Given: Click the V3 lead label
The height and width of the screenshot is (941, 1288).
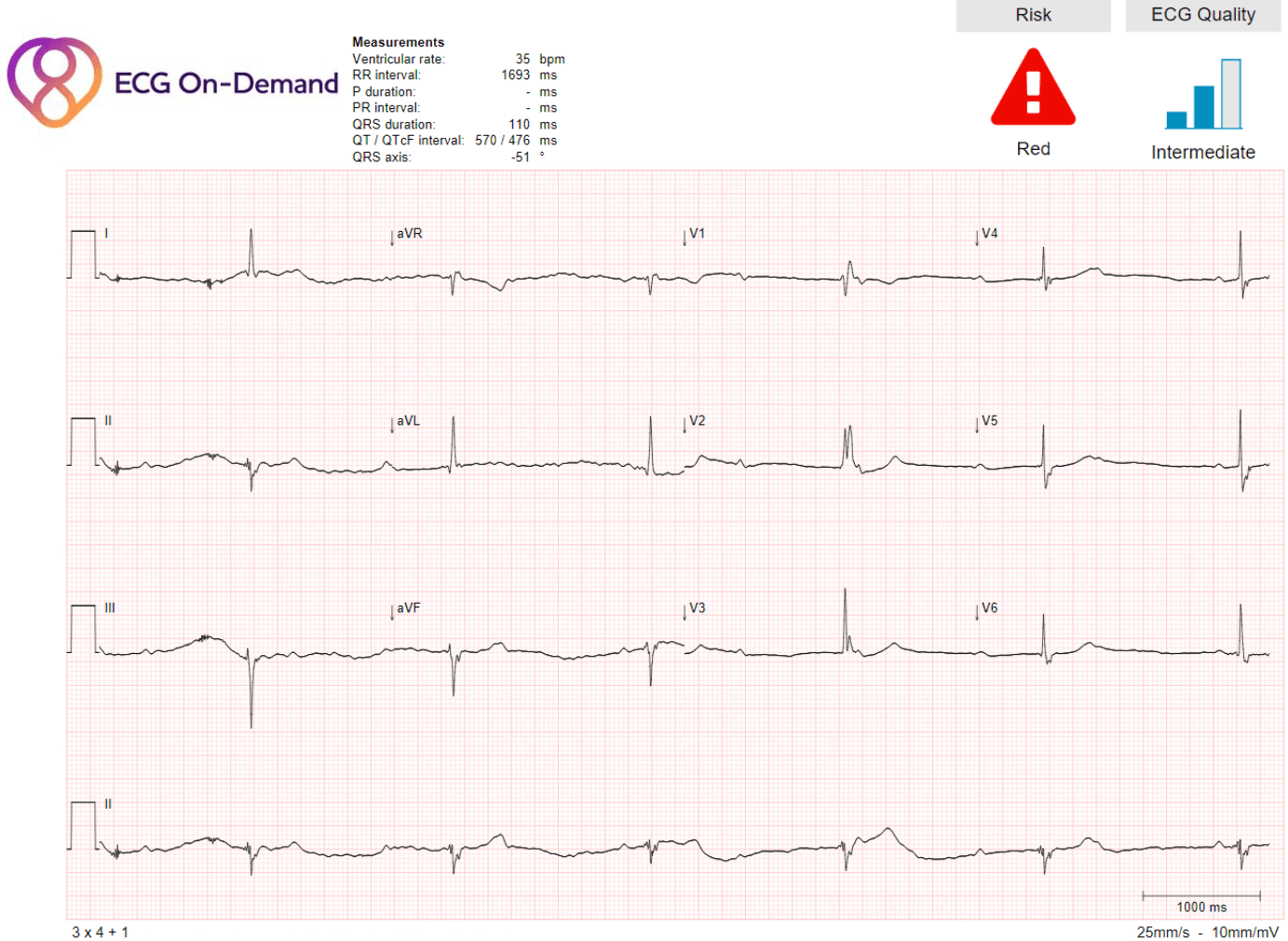Looking at the screenshot, I should point(697,607).
